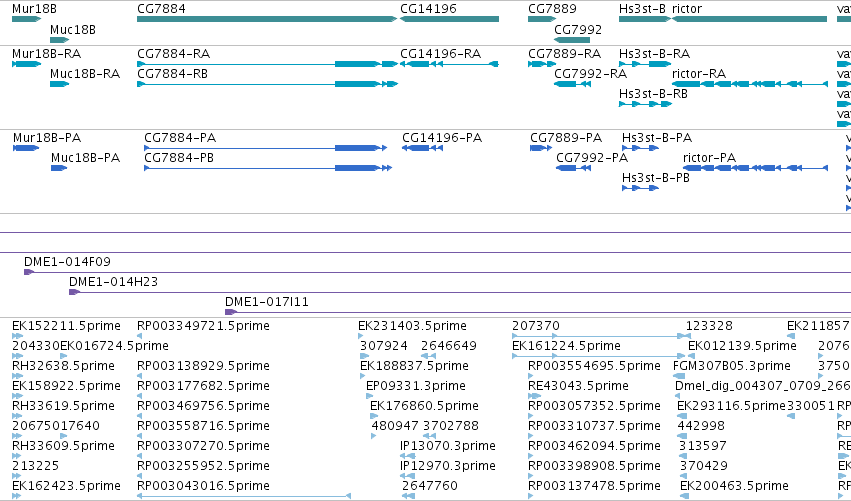851x501 pixels.
Task: Click coding sequence CG7992-PA
Action: (592, 158)
